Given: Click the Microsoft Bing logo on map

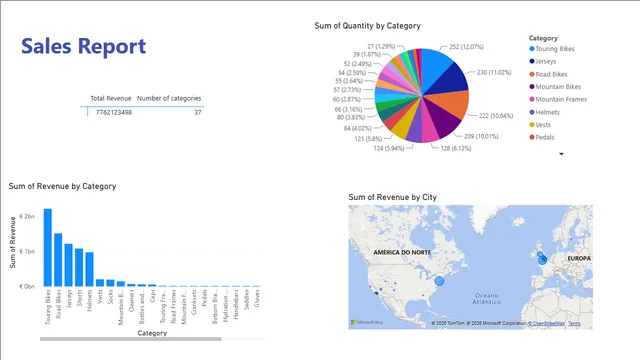Looking at the screenshot, I should click(x=367, y=322).
